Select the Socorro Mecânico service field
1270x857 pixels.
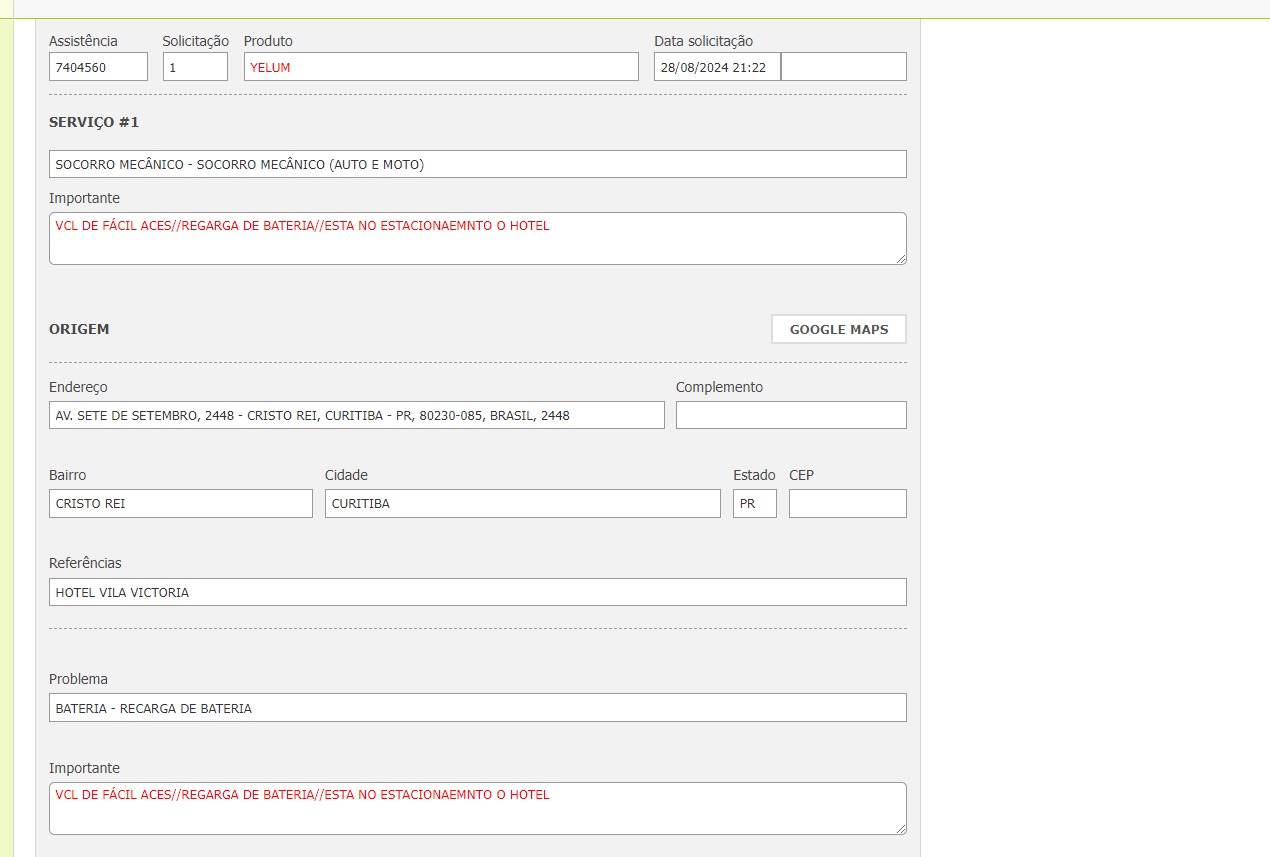coord(477,164)
